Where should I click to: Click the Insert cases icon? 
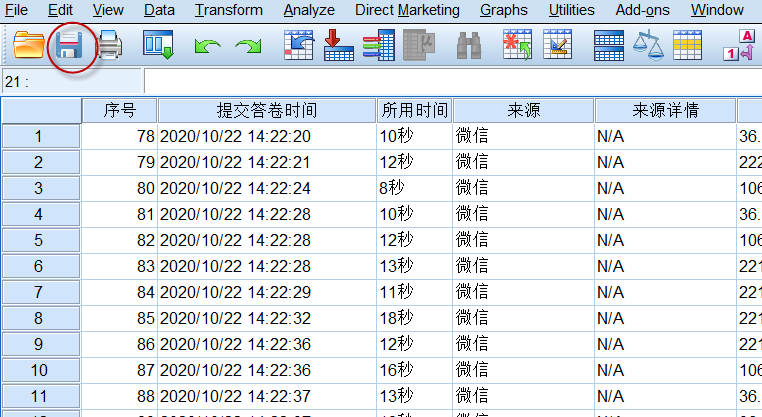click(517, 45)
